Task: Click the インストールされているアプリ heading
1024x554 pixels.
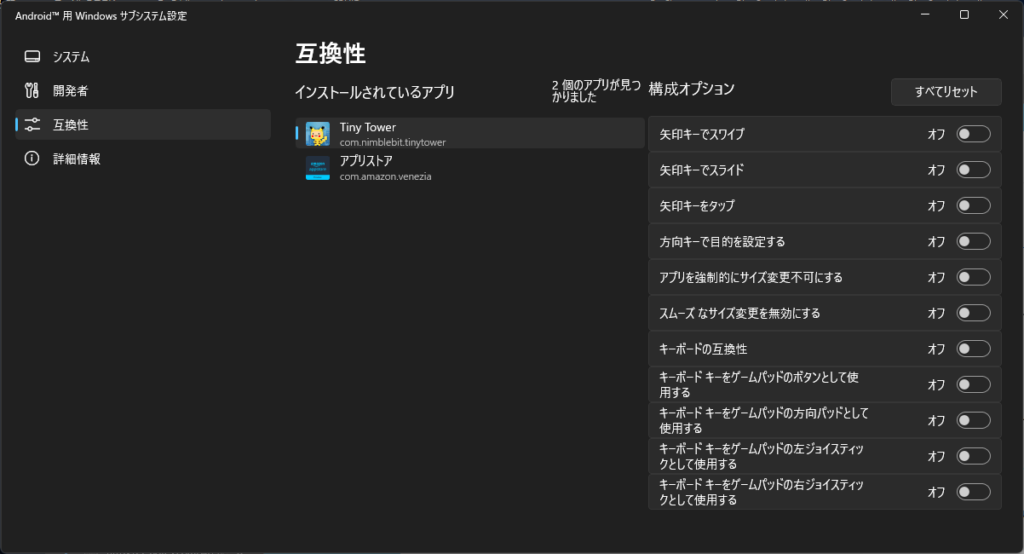Action: coord(374,92)
